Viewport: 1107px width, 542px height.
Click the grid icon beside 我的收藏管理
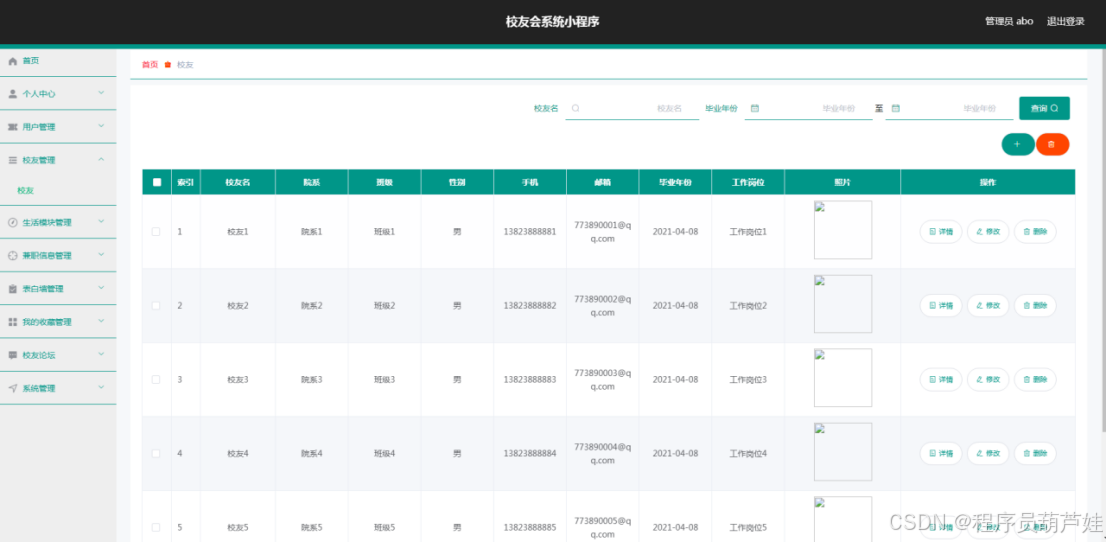[12, 322]
